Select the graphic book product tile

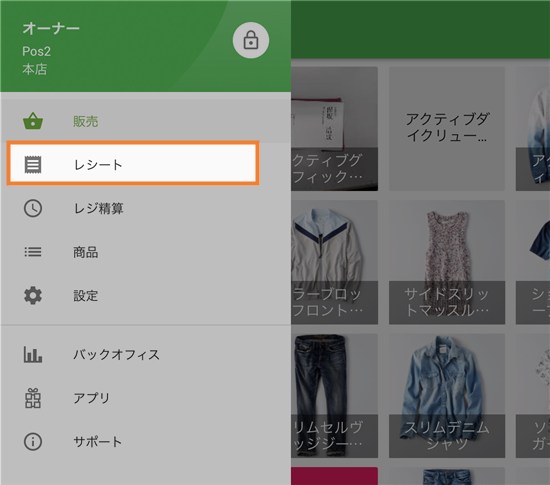(x=334, y=129)
